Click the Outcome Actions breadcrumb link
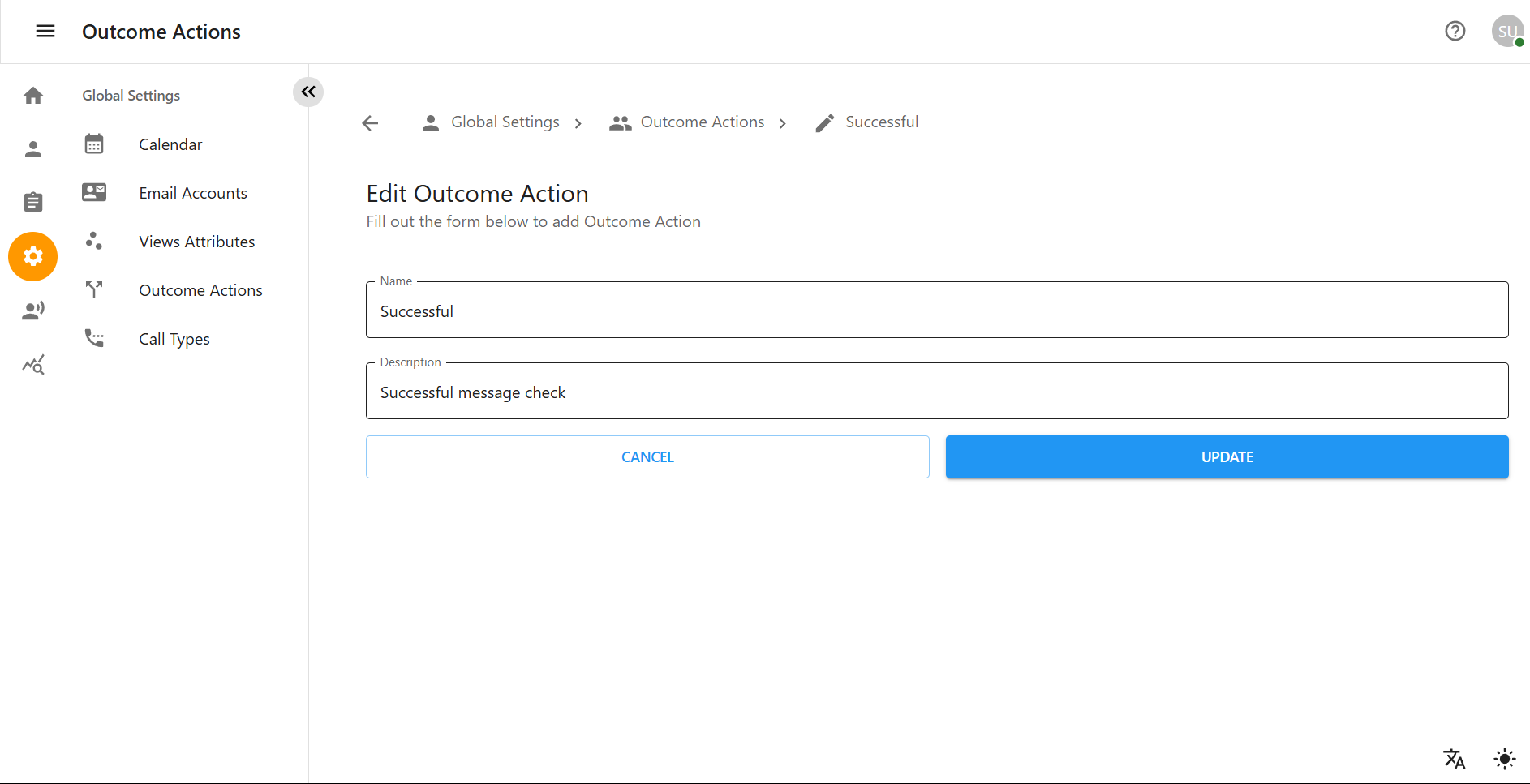The height and width of the screenshot is (784, 1530). coord(702,122)
